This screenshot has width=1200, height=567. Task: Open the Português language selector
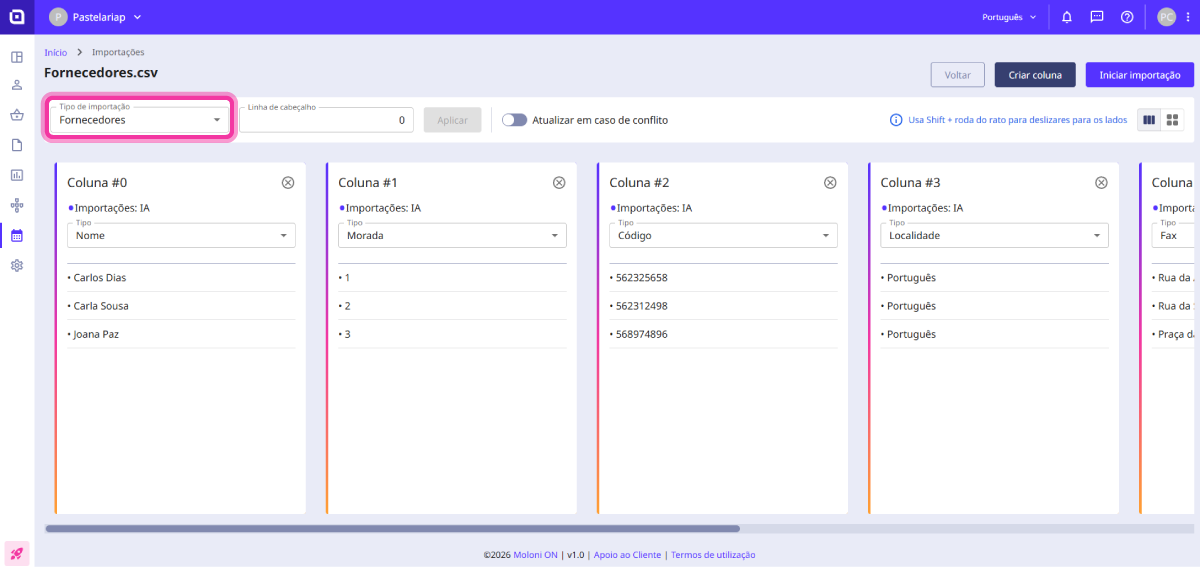[x=1008, y=17]
